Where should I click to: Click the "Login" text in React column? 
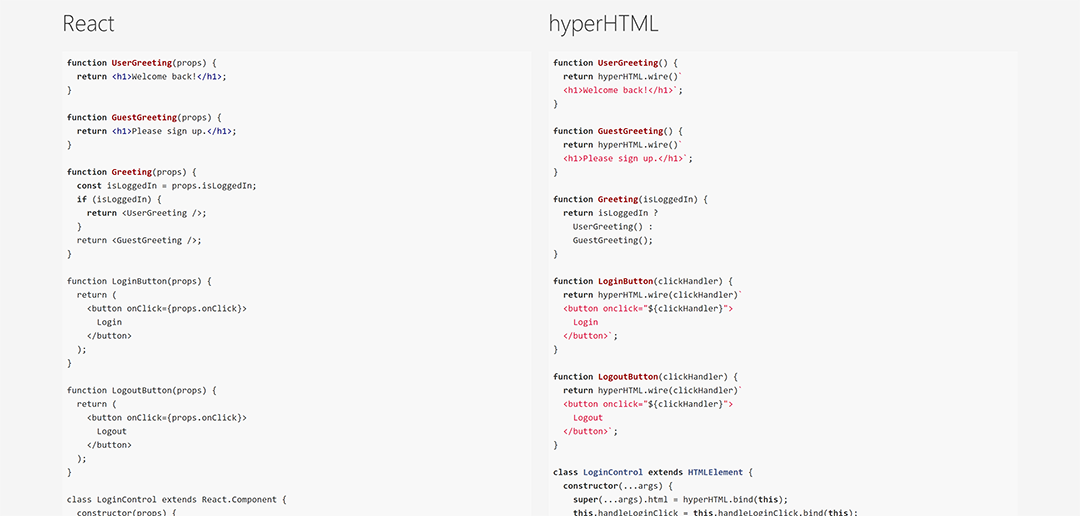pyautogui.click(x=109, y=322)
